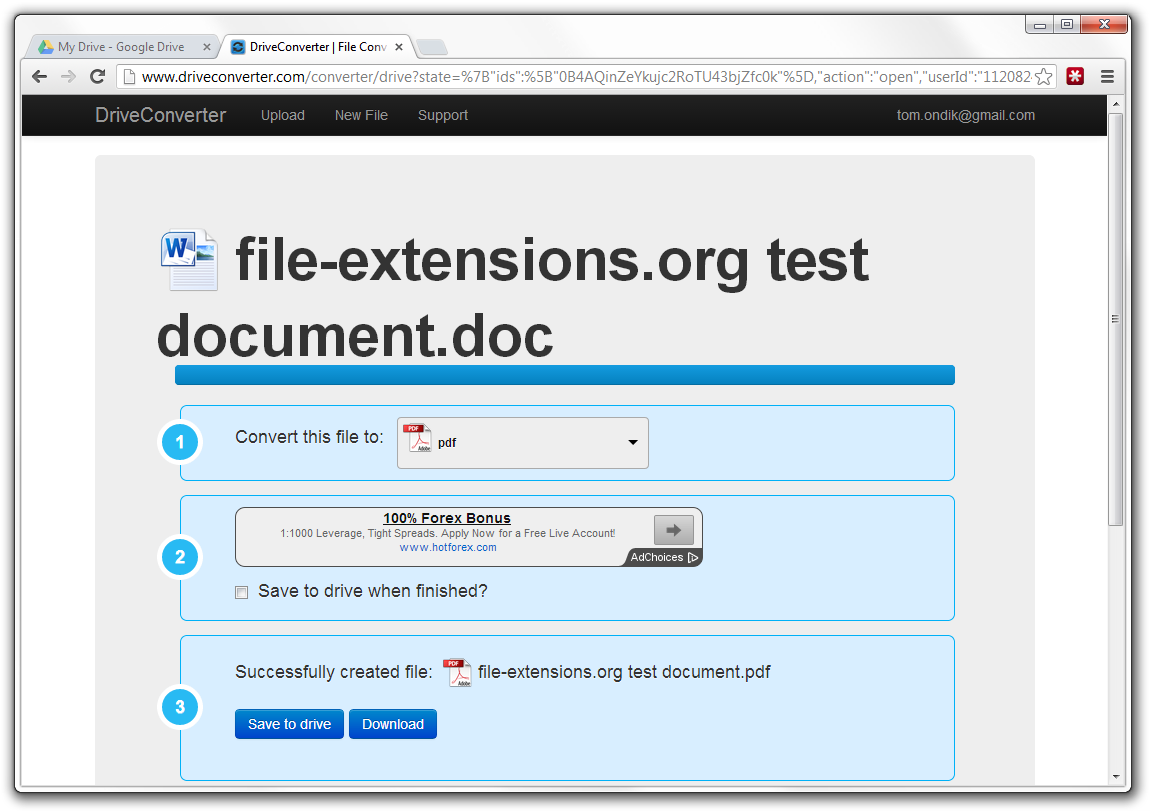Close the My Drive tab
The width and height of the screenshot is (1150, 811).
207,47
